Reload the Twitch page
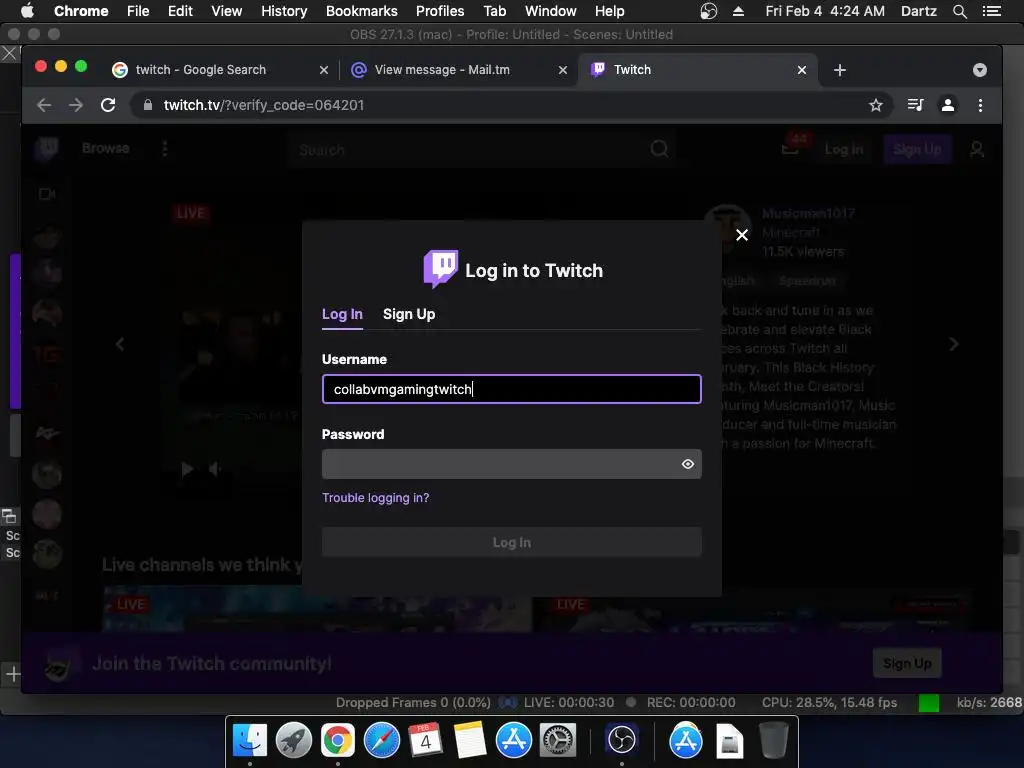This screenshot has height=768, width=1024. pos(108,105)
